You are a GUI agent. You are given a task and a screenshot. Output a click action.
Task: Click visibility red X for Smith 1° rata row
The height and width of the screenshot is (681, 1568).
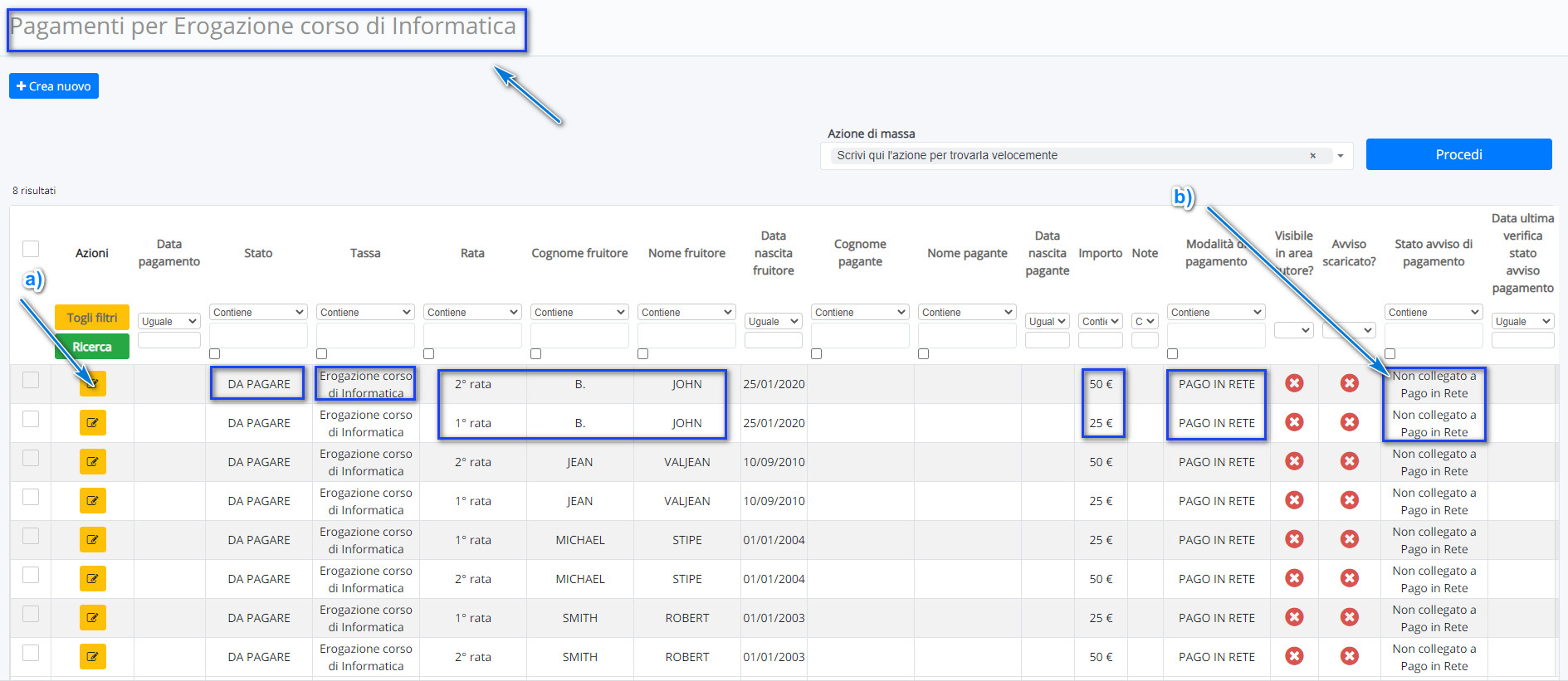[1294, 617]
